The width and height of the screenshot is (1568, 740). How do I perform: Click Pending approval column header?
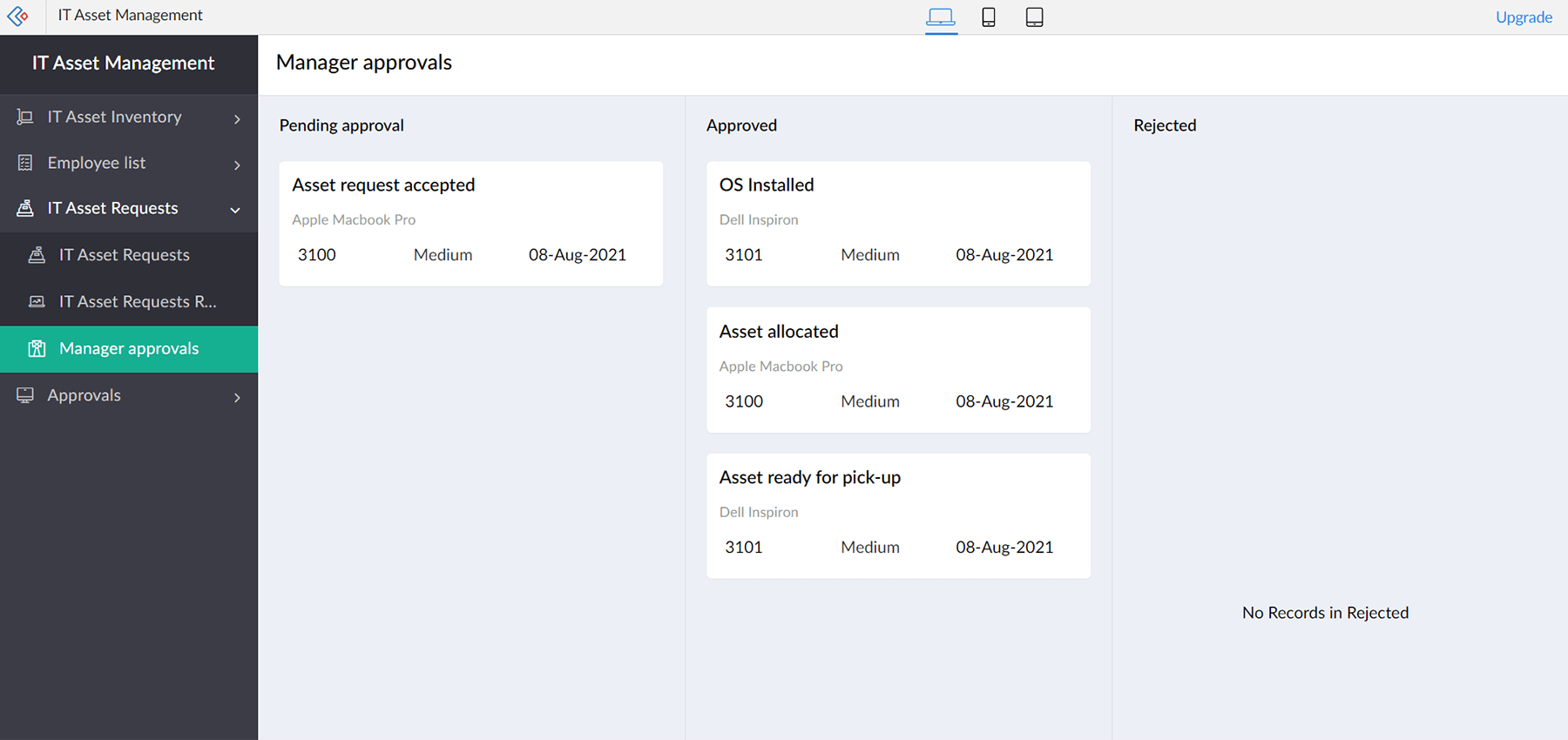click(x=341, y=125)
